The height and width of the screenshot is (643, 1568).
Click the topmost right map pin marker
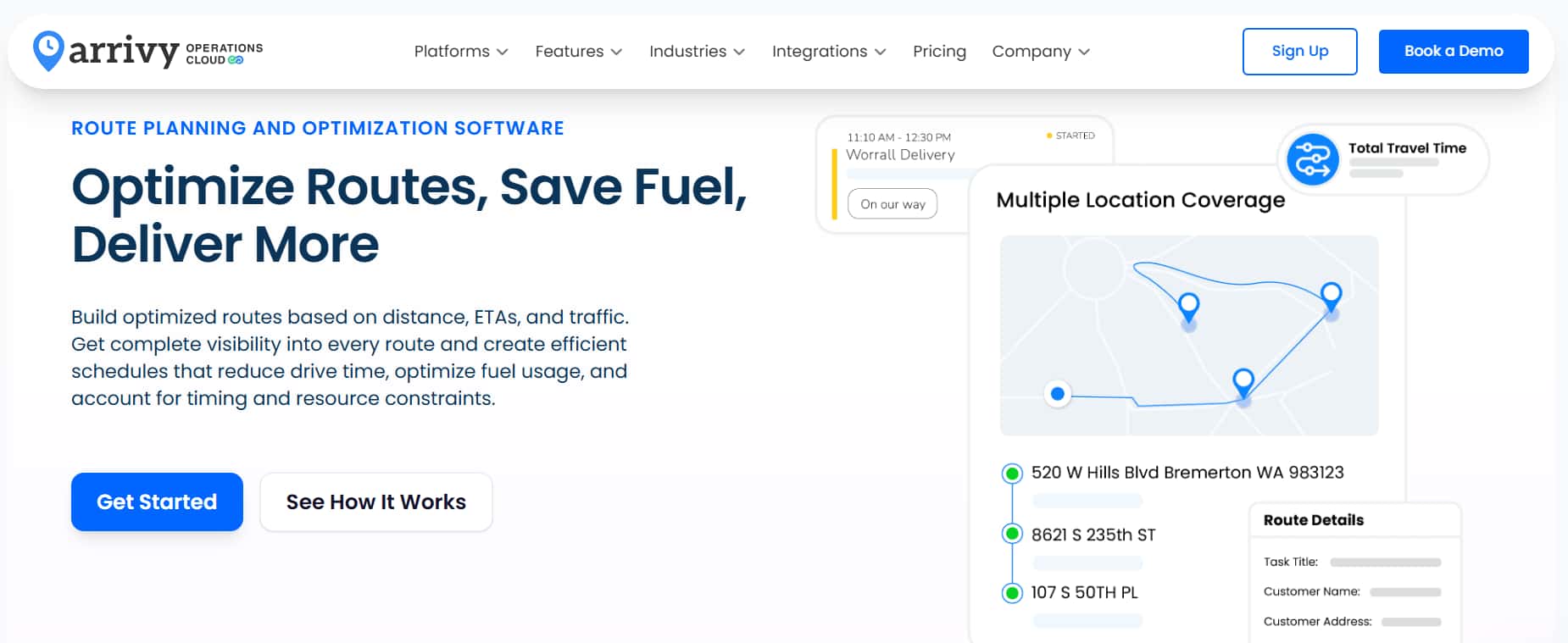tap(1331, 295)
